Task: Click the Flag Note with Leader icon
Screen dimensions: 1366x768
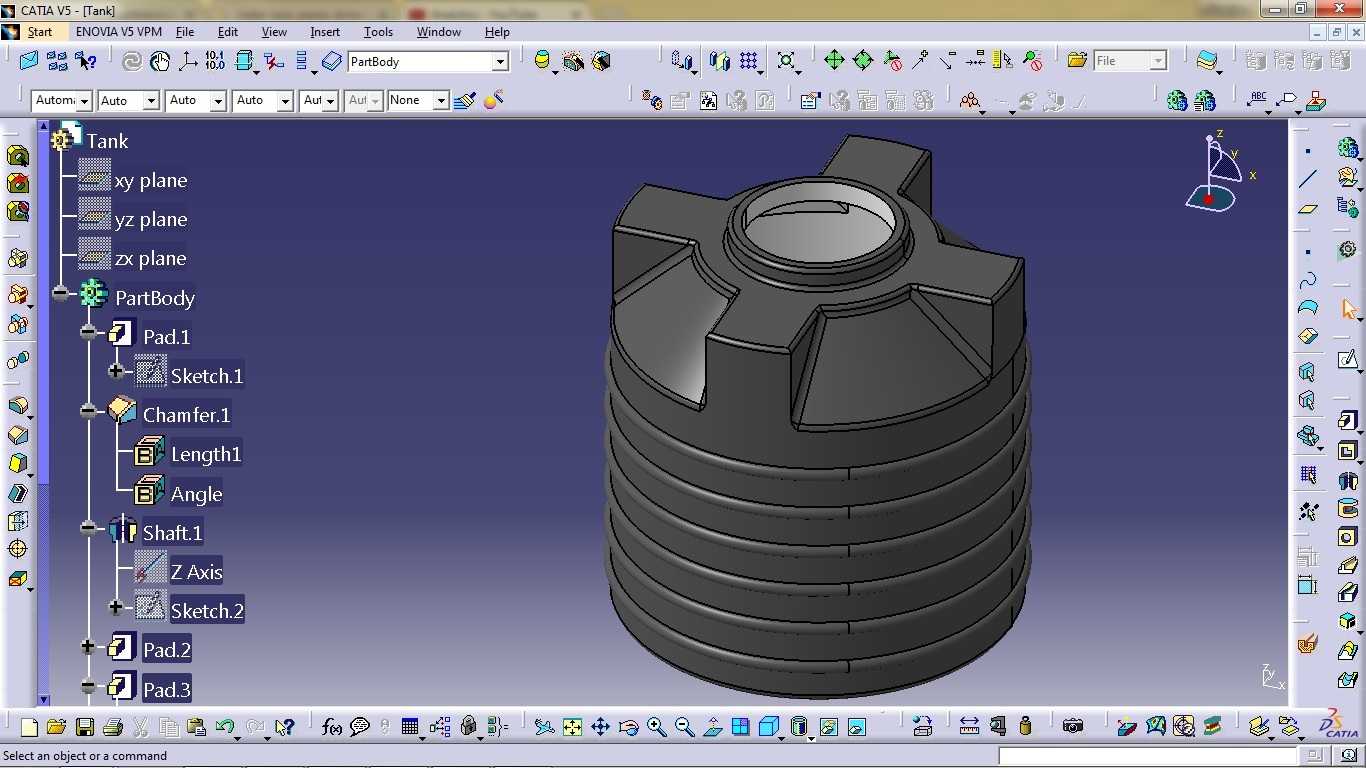Action: pyautogui.click(x=1289, y=100)
